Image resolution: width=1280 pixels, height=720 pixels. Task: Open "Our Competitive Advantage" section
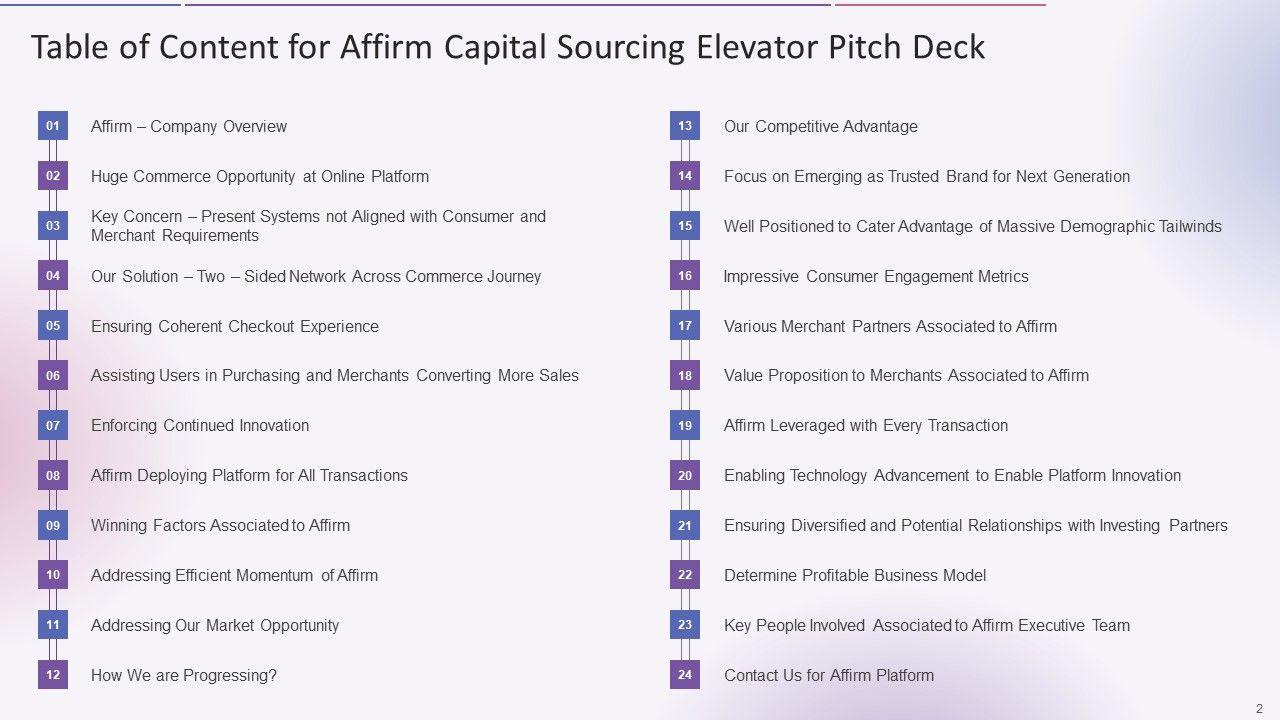tap(821, 126)
